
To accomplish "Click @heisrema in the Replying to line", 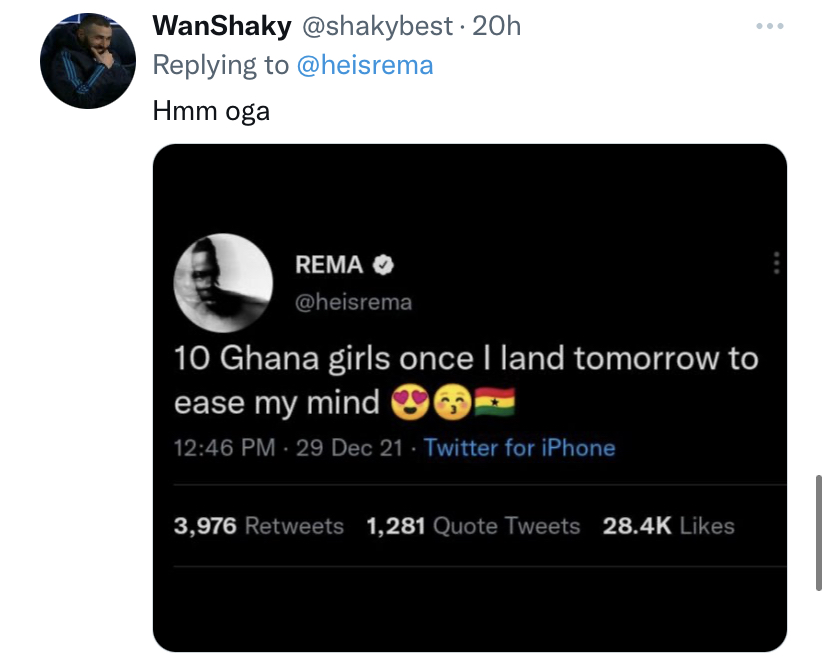I will coord(365,66).
